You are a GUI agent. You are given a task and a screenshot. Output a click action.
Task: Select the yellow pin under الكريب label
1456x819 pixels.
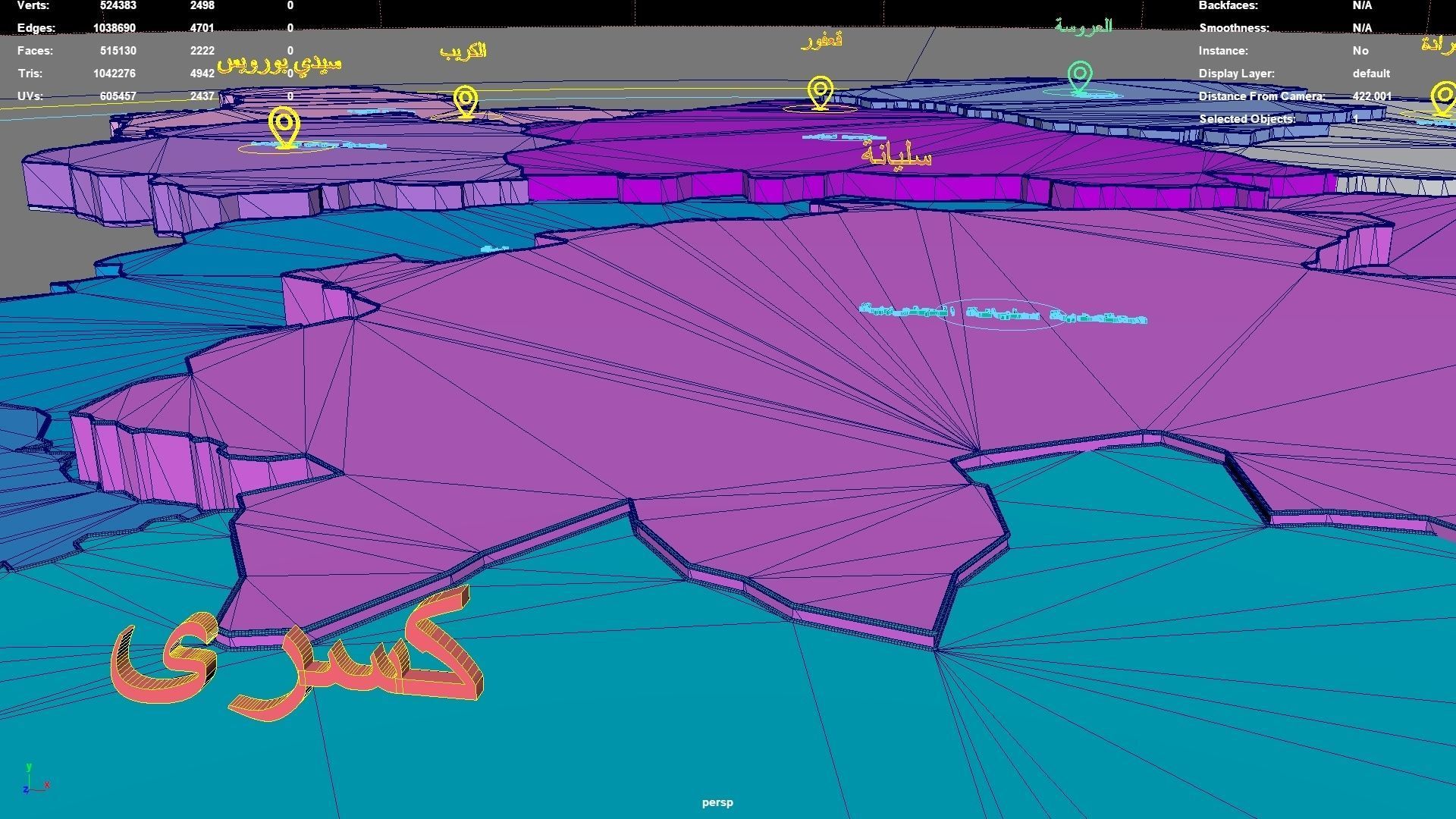[466, 102]
